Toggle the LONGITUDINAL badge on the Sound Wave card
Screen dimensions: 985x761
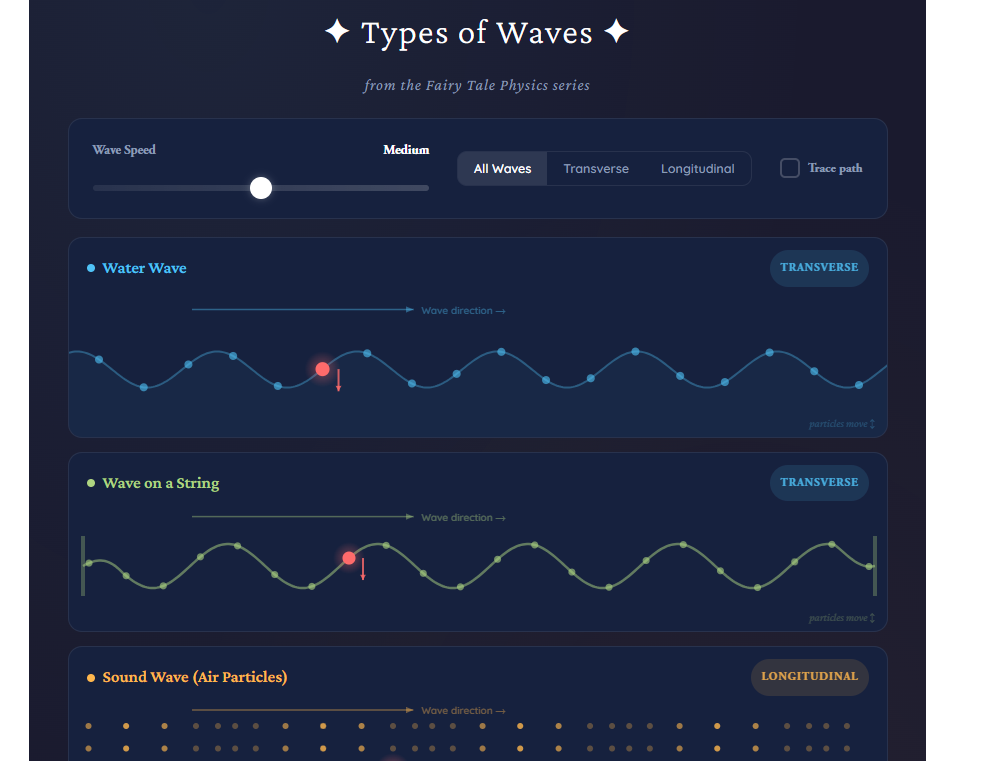click(x=809, y=677)
